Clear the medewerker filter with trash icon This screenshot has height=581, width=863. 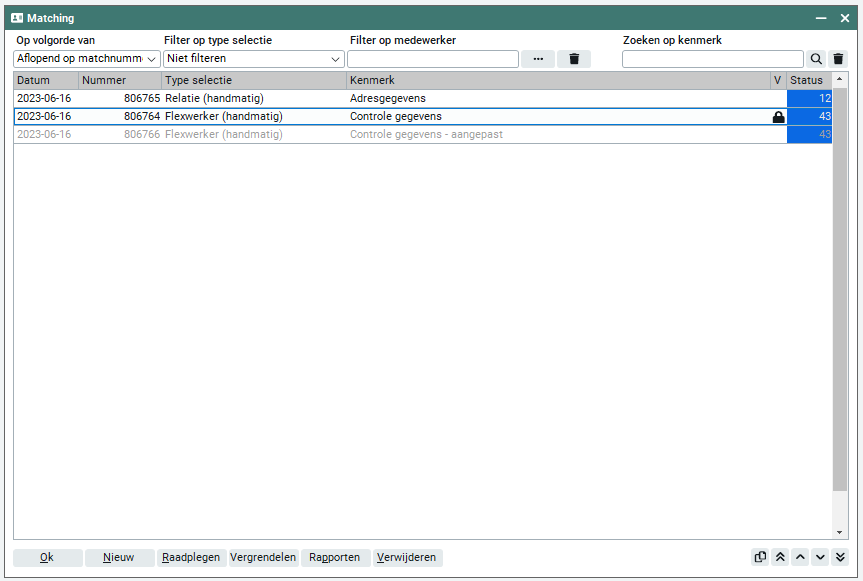(574, 59)
